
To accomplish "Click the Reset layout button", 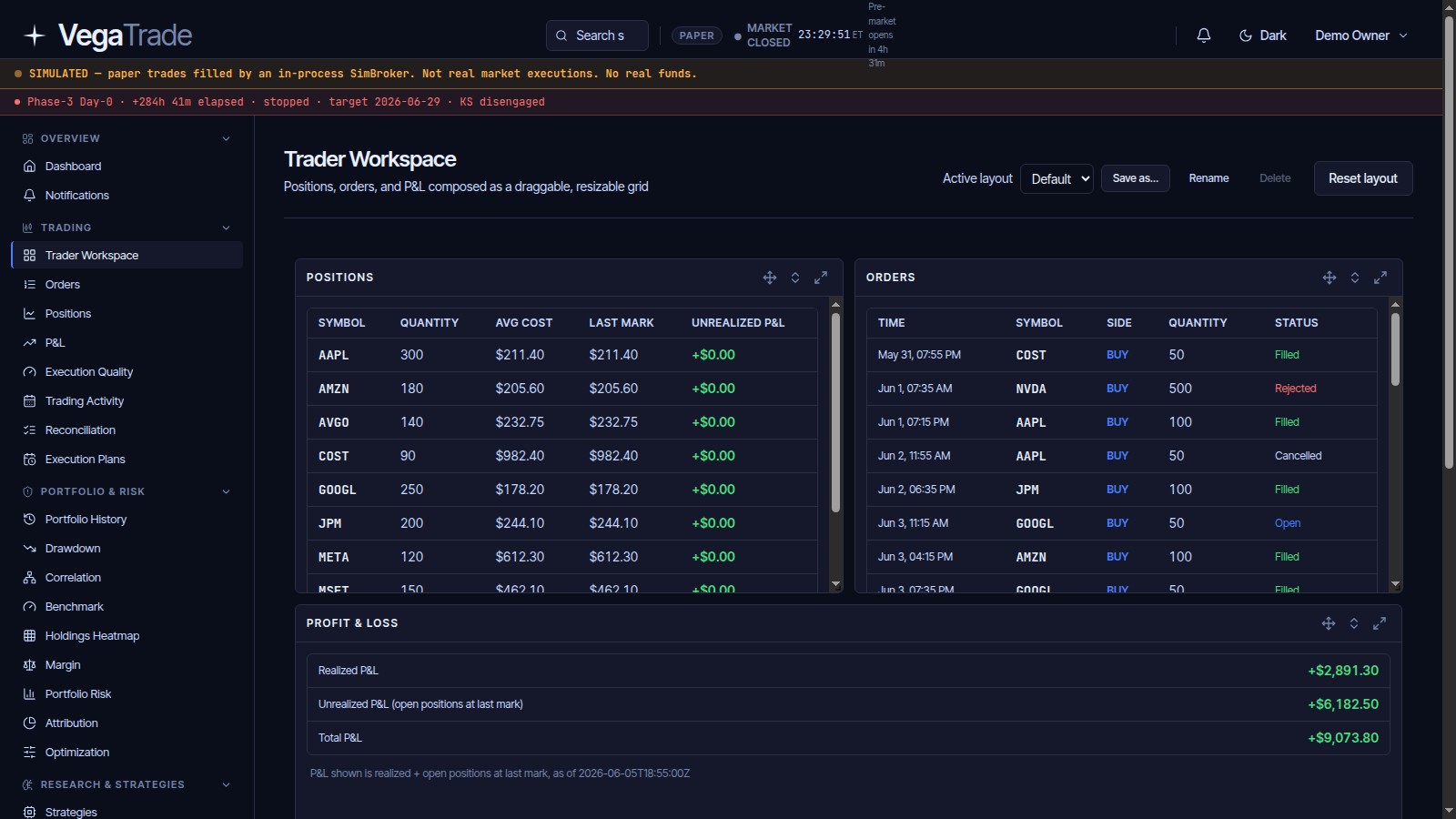I will [x=1362, y=178].
